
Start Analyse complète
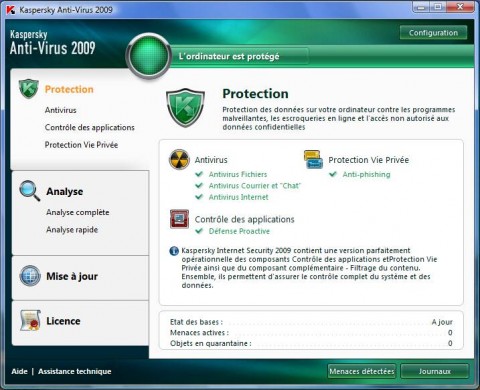(78, 212)
